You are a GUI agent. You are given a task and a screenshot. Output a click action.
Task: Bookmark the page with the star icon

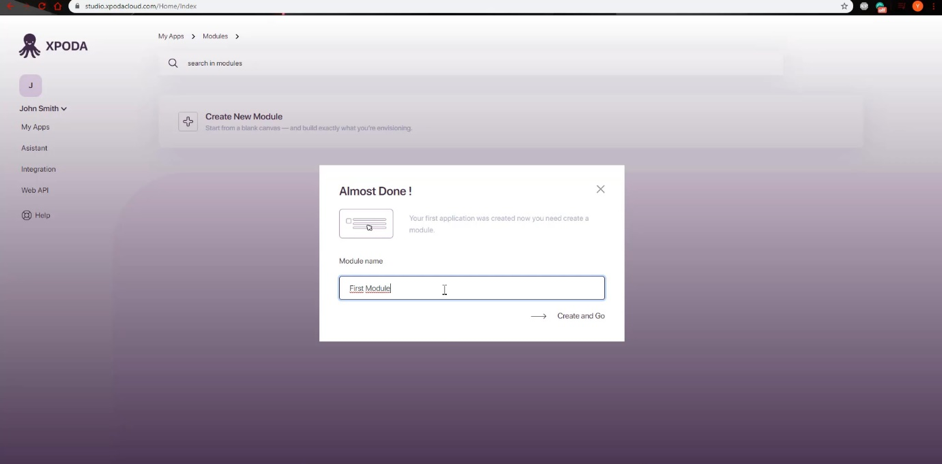844,6
